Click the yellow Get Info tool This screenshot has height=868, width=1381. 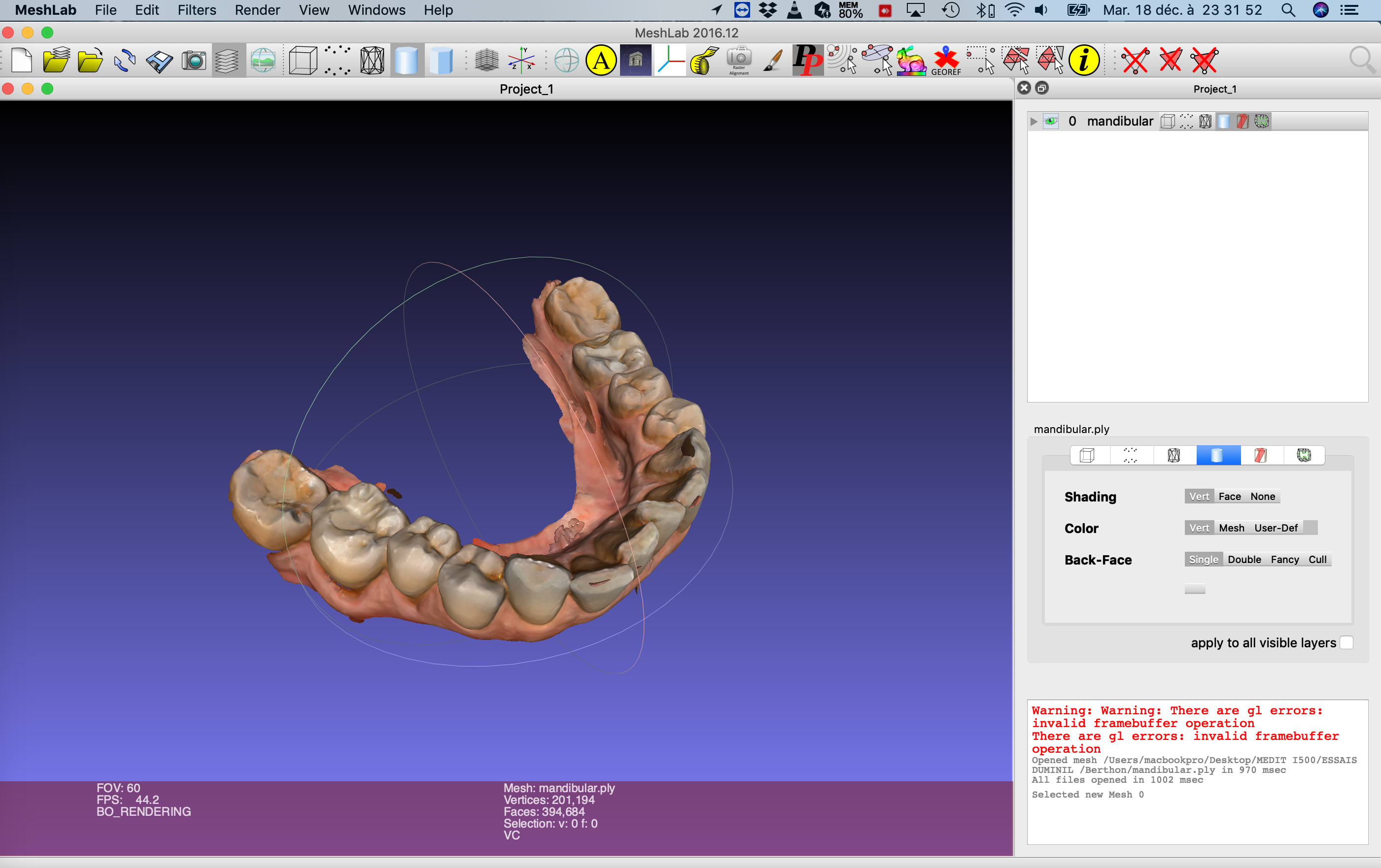click(1083, 60)
